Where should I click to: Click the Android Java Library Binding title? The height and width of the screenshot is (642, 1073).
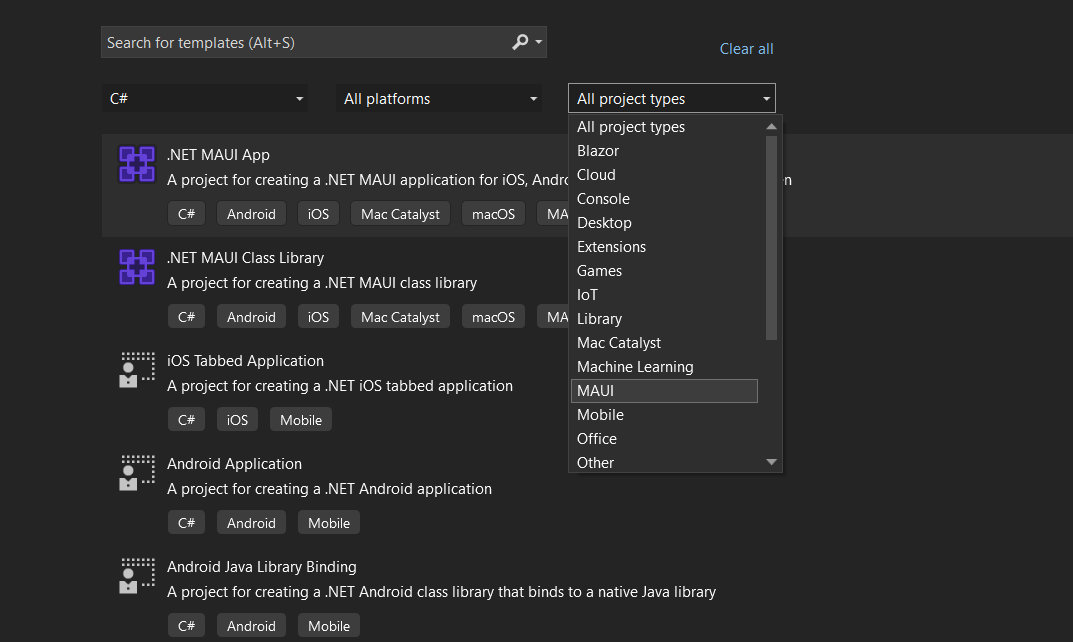pos(262,567)
